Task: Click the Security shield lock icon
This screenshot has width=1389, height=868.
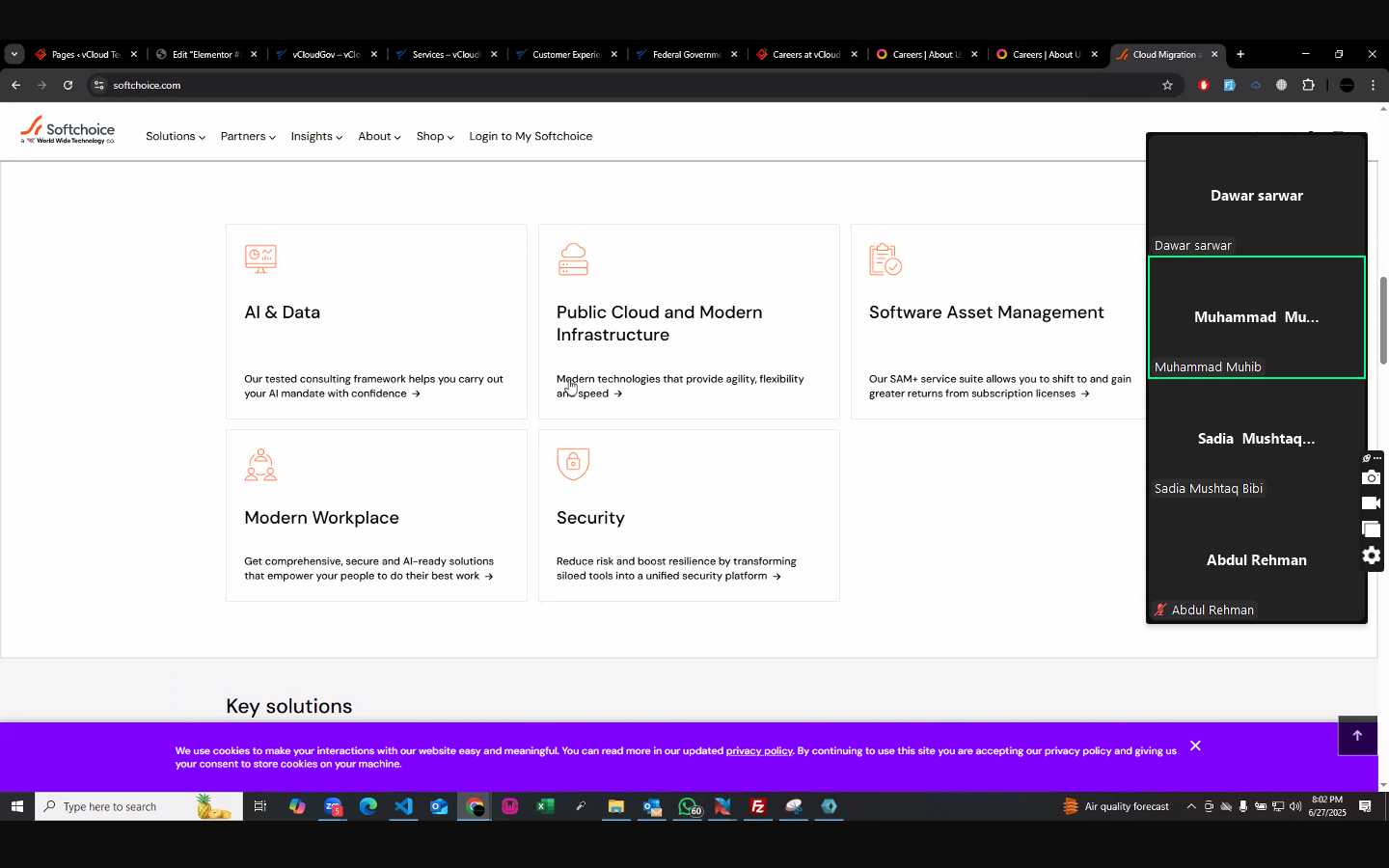Action: (x=573, y=464)
